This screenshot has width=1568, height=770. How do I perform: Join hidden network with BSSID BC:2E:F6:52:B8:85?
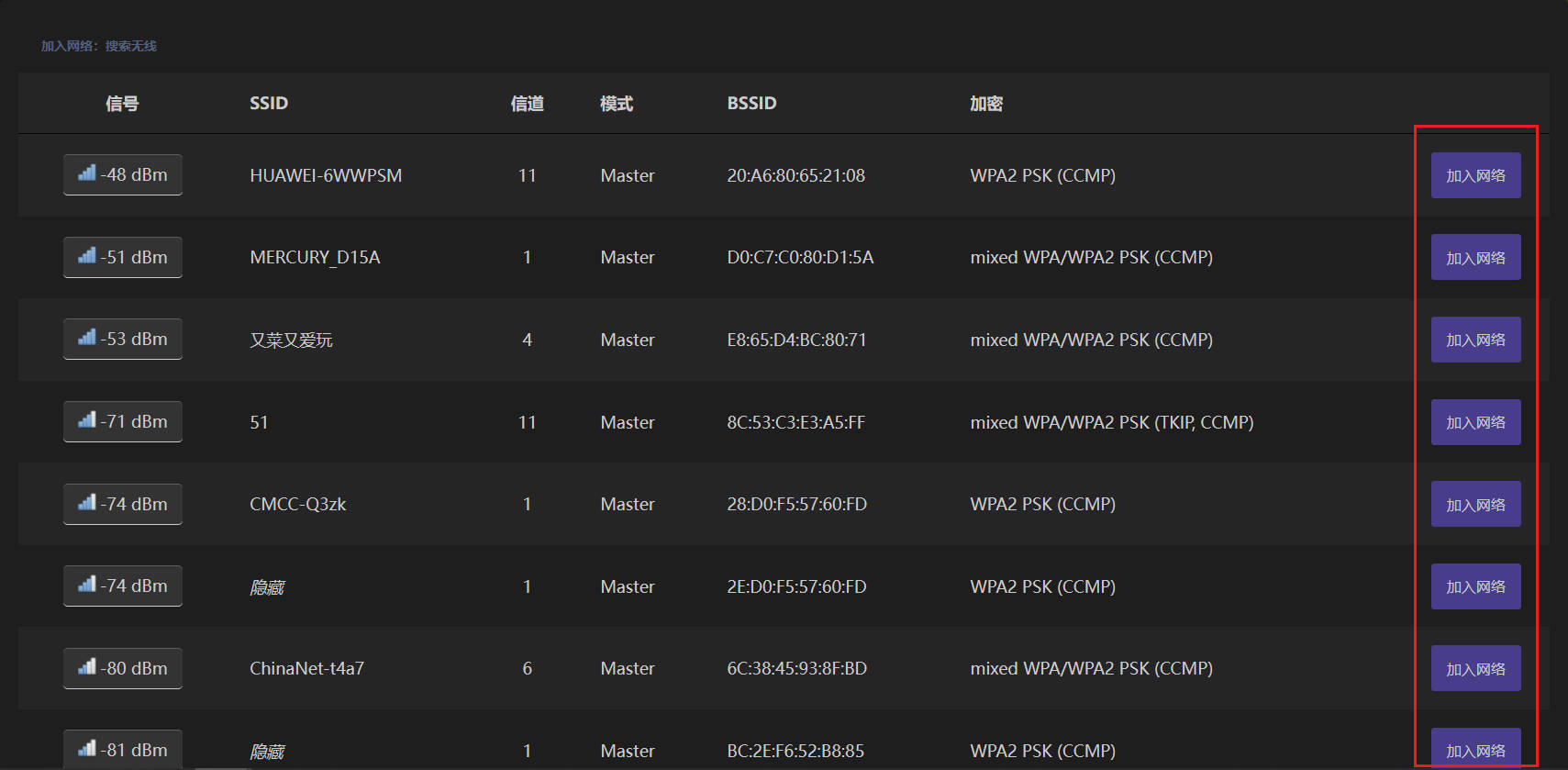coord(1475,750)
